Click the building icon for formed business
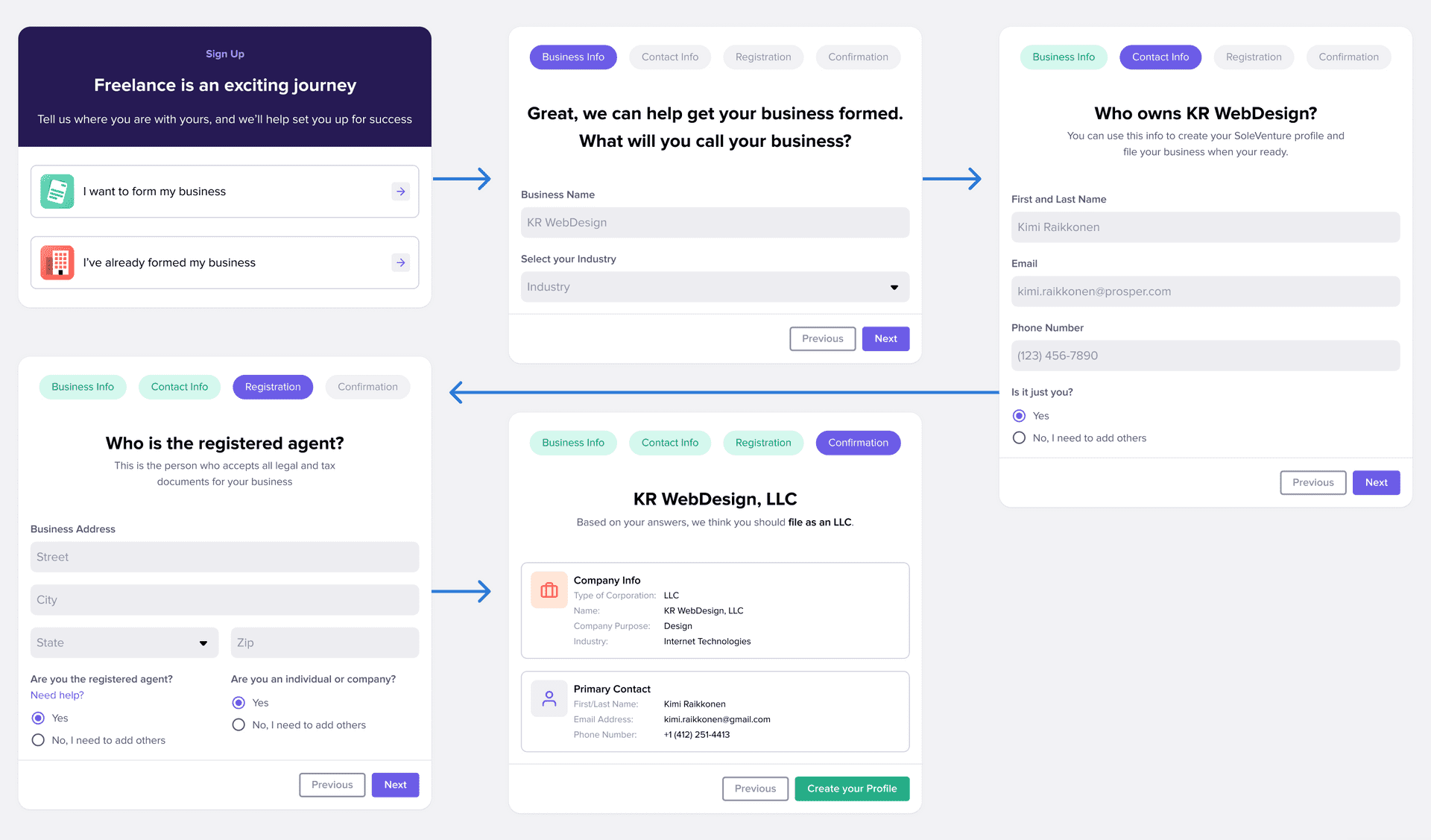This screenshot has width=1431, height=840. pyautogui.click(x=57, y=262)
